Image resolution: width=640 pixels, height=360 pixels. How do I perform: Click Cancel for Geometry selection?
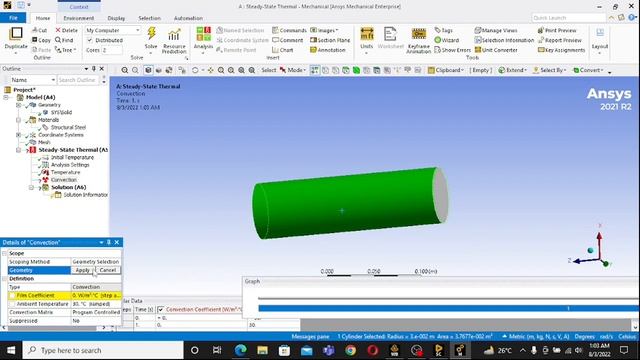coord(108,270)
